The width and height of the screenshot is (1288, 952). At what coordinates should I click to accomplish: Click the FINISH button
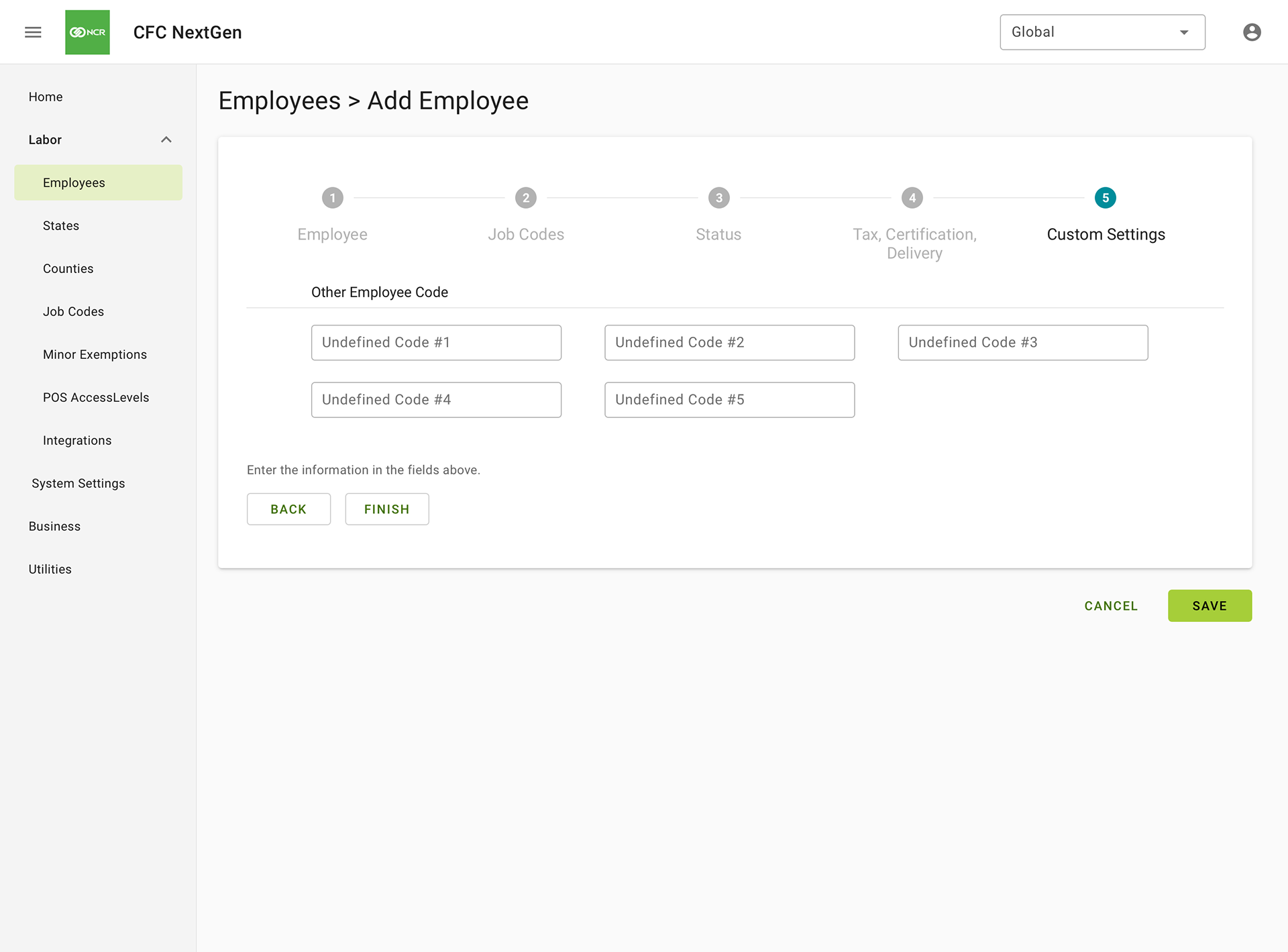pyautogui.click(x=387, y=509)
